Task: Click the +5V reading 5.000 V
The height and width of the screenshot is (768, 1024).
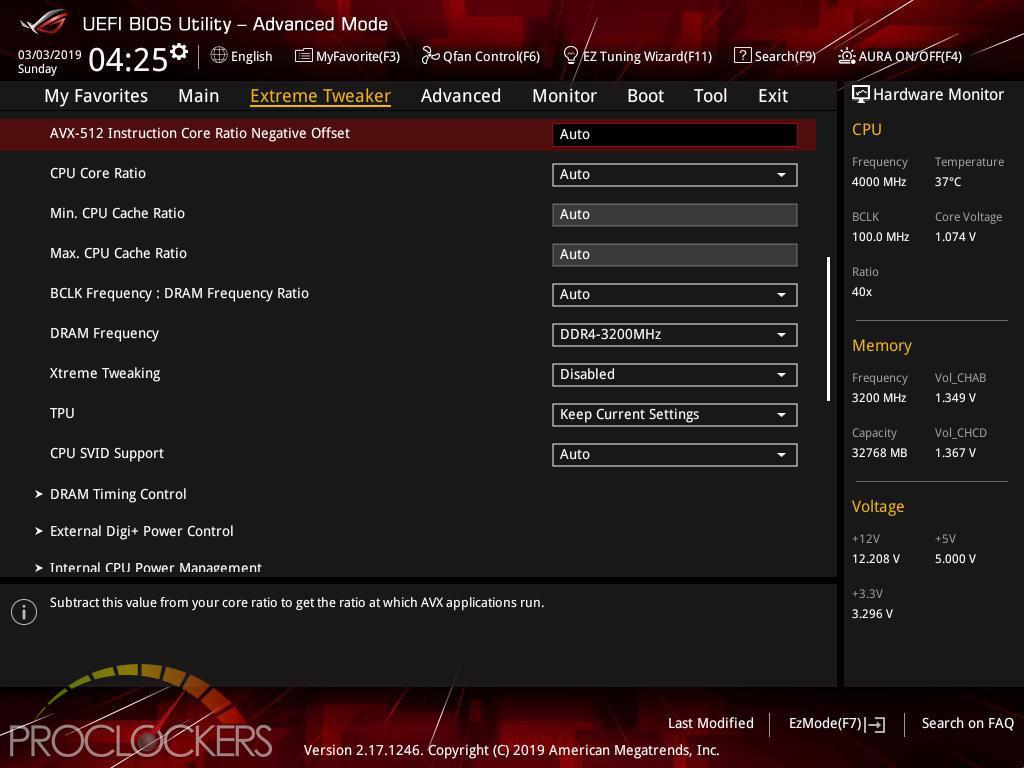Action: [x=955, y=559]
